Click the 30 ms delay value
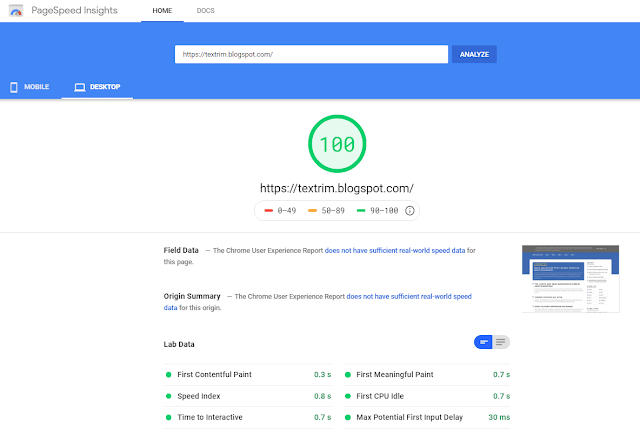Viewport: 640px width, 435px height. pyautogui.click(x=499, y=417)
